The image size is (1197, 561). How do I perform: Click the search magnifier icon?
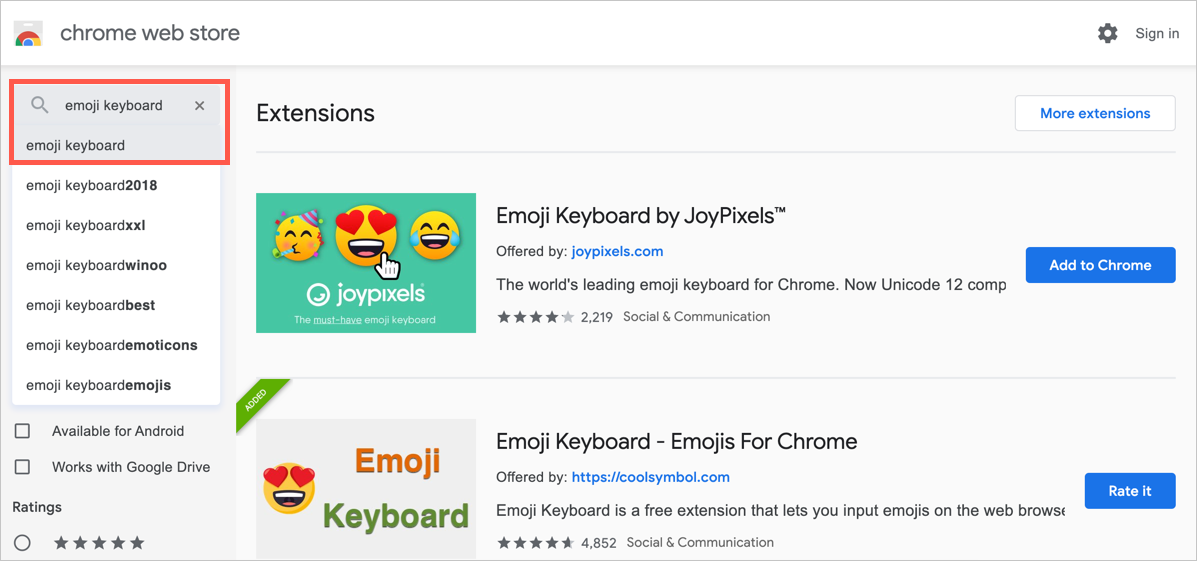coord(40,105)
